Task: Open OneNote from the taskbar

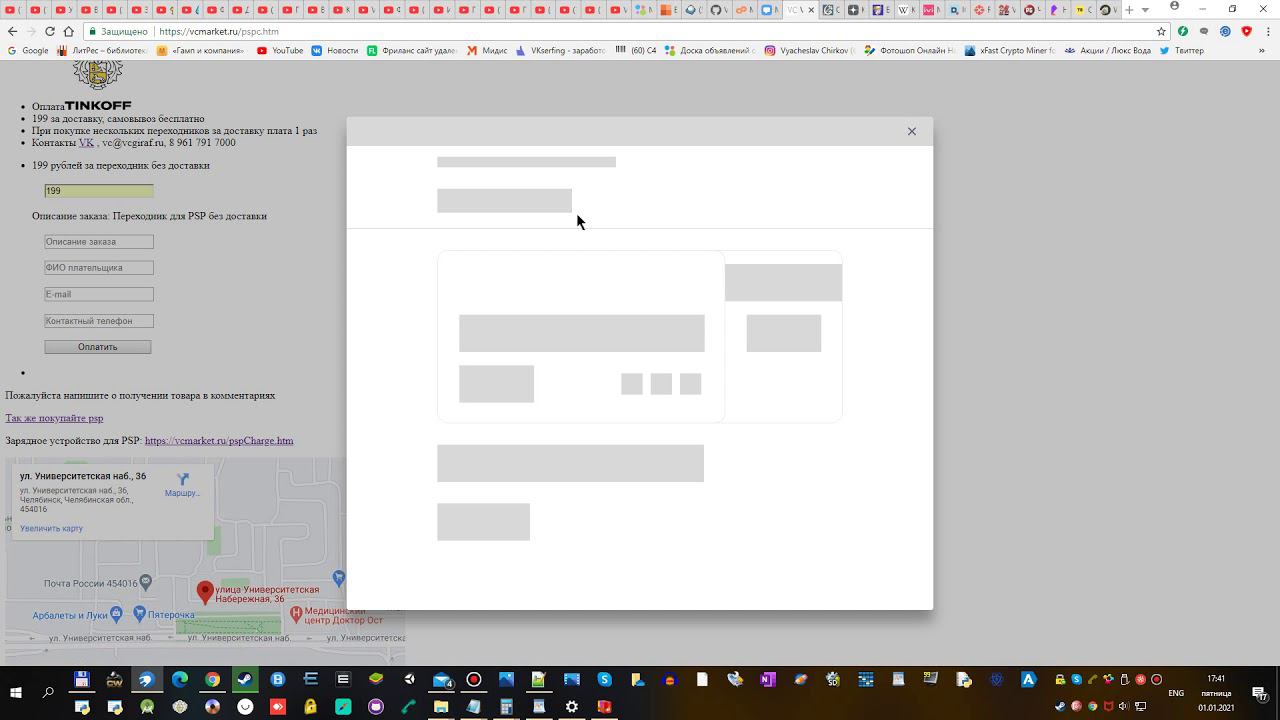Action: pyautogui.click(x=767, y=680)
